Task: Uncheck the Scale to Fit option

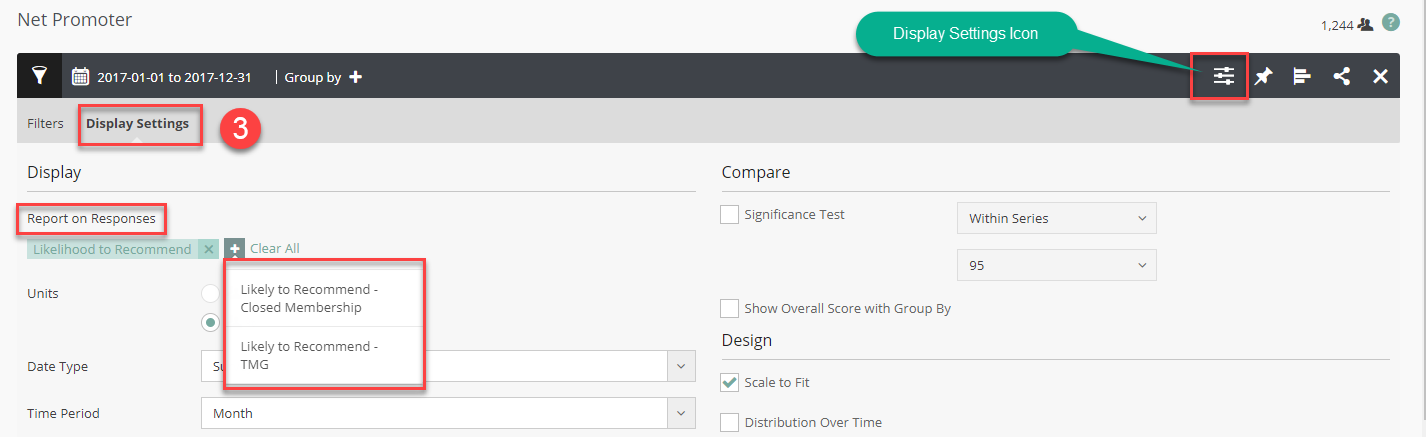Action: click(730, 382)
